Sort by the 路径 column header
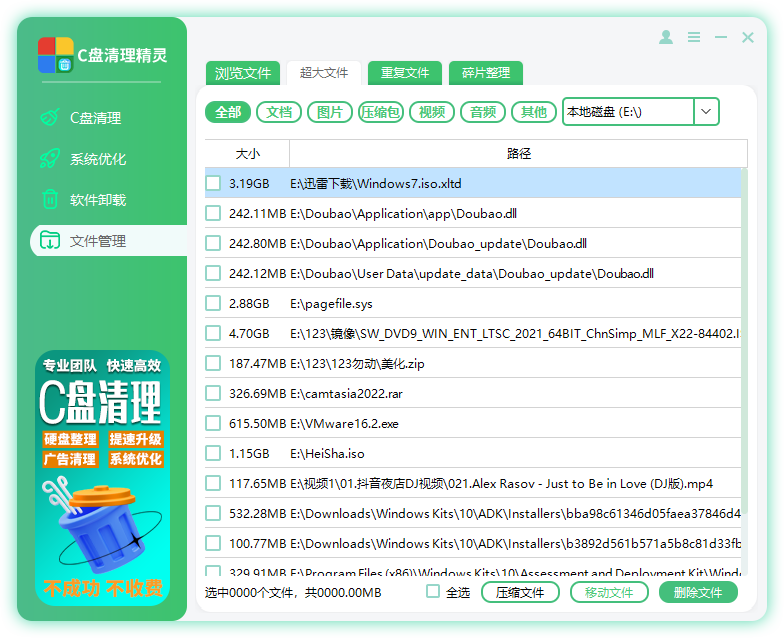The height and width of the screenshot is (638, 784). 518,154
